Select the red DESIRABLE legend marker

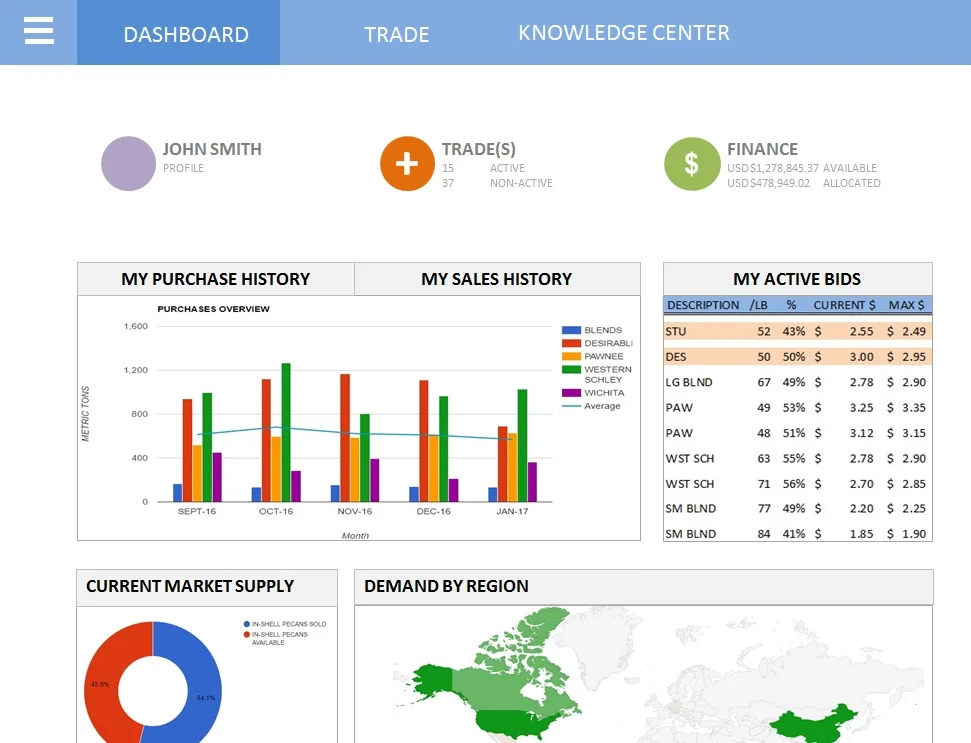(x=571, y=343)
